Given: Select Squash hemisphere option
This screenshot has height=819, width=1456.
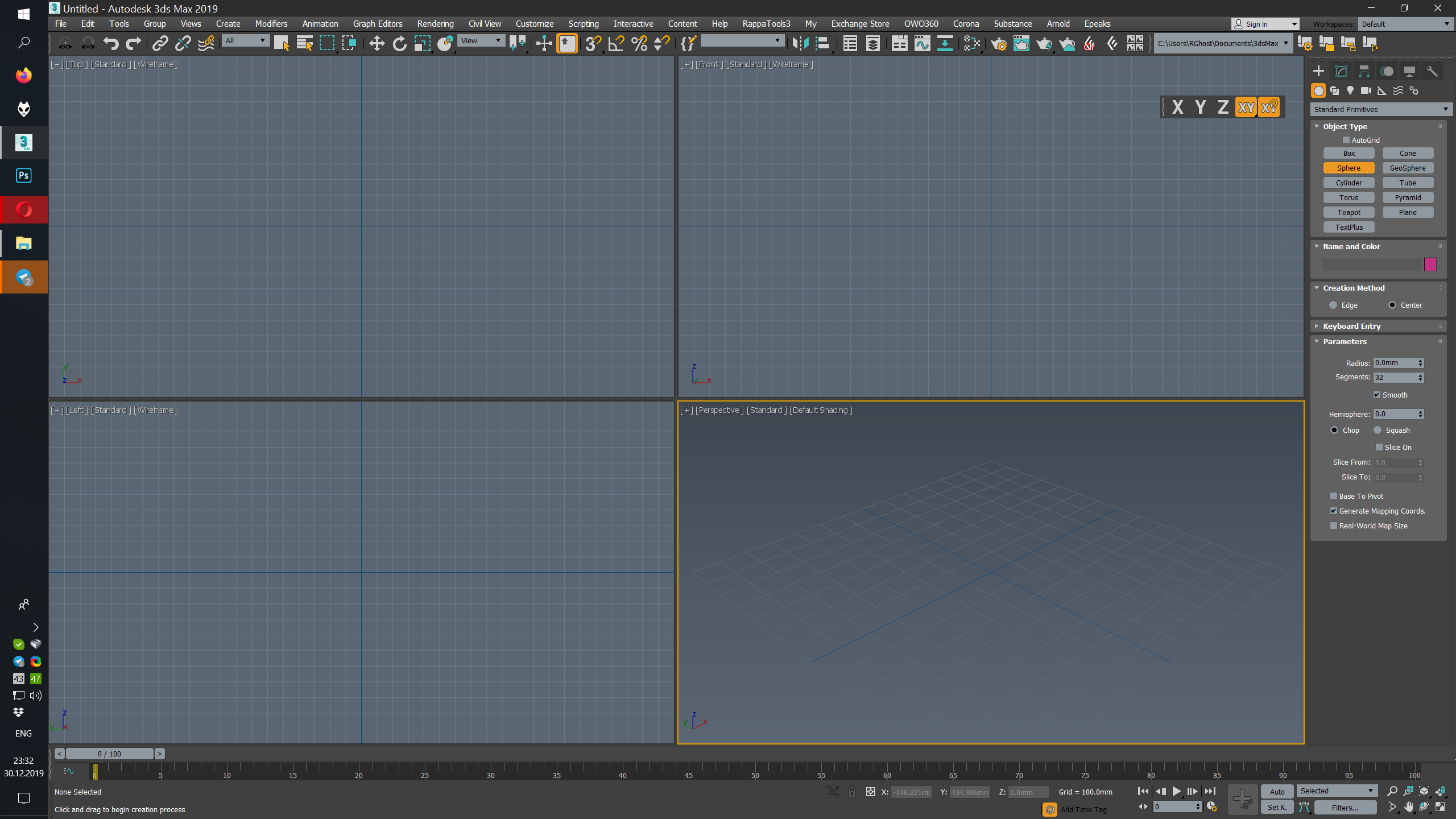Looking at the screenshot, I should pos(1378,430).
